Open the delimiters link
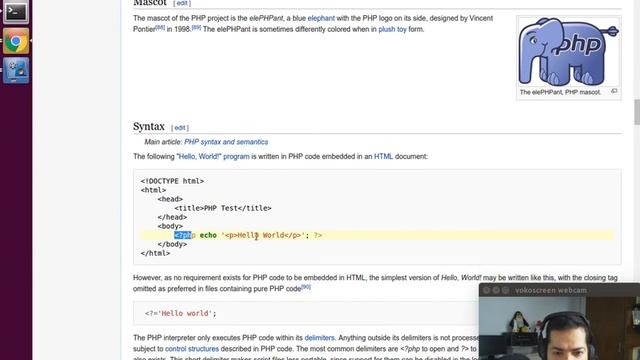 point(319,338)
